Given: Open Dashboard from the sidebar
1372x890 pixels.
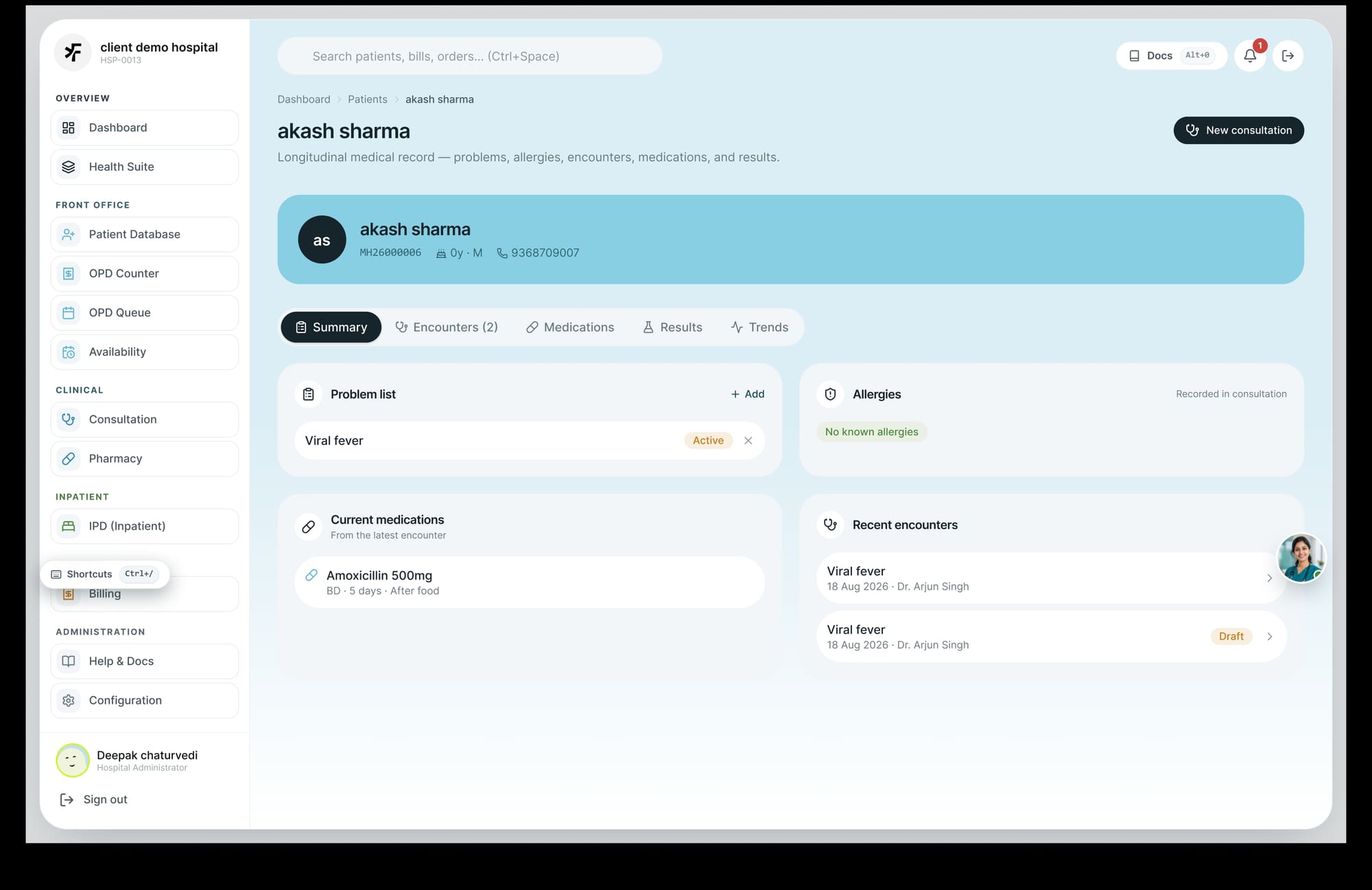Looking at the screenshot, I should (x=145, y=128).
